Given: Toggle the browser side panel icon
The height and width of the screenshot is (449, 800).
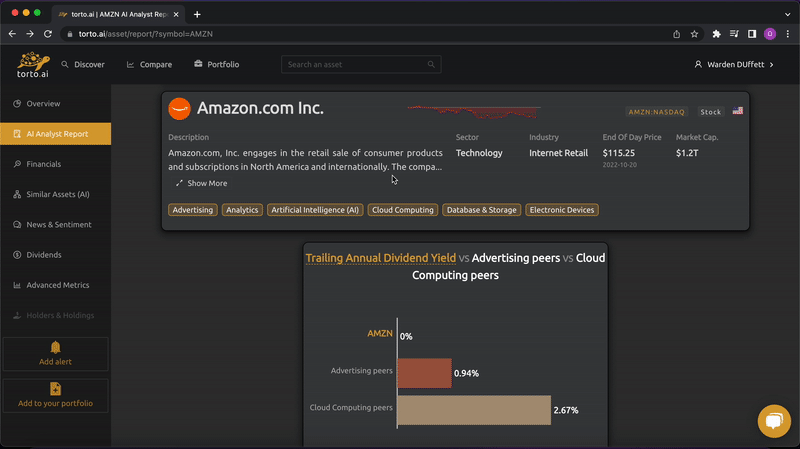Looking at the screenshot, I should click(x=752, y=34).
